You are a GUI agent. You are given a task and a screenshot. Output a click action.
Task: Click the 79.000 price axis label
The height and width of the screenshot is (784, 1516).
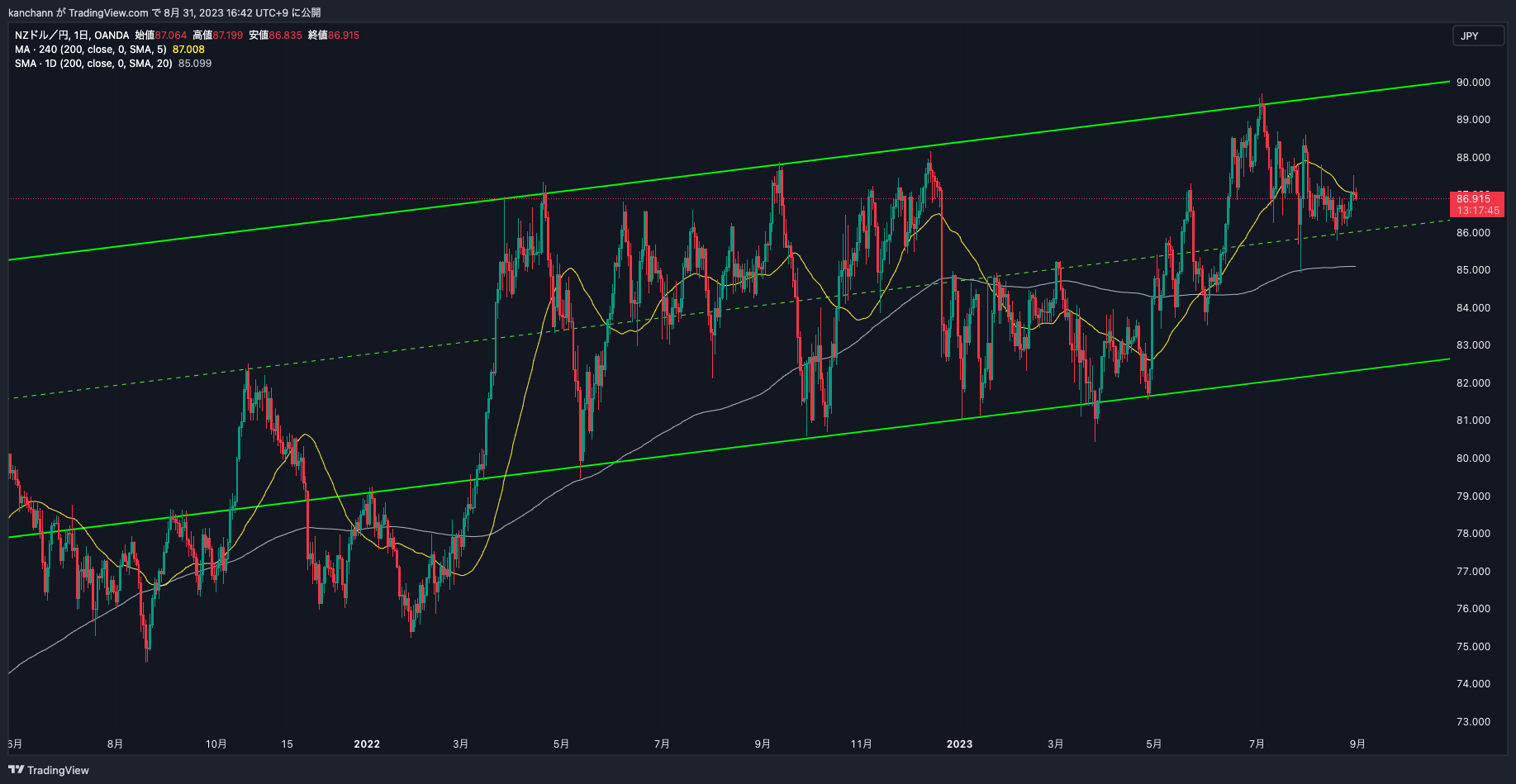[x=1473, y=497]
